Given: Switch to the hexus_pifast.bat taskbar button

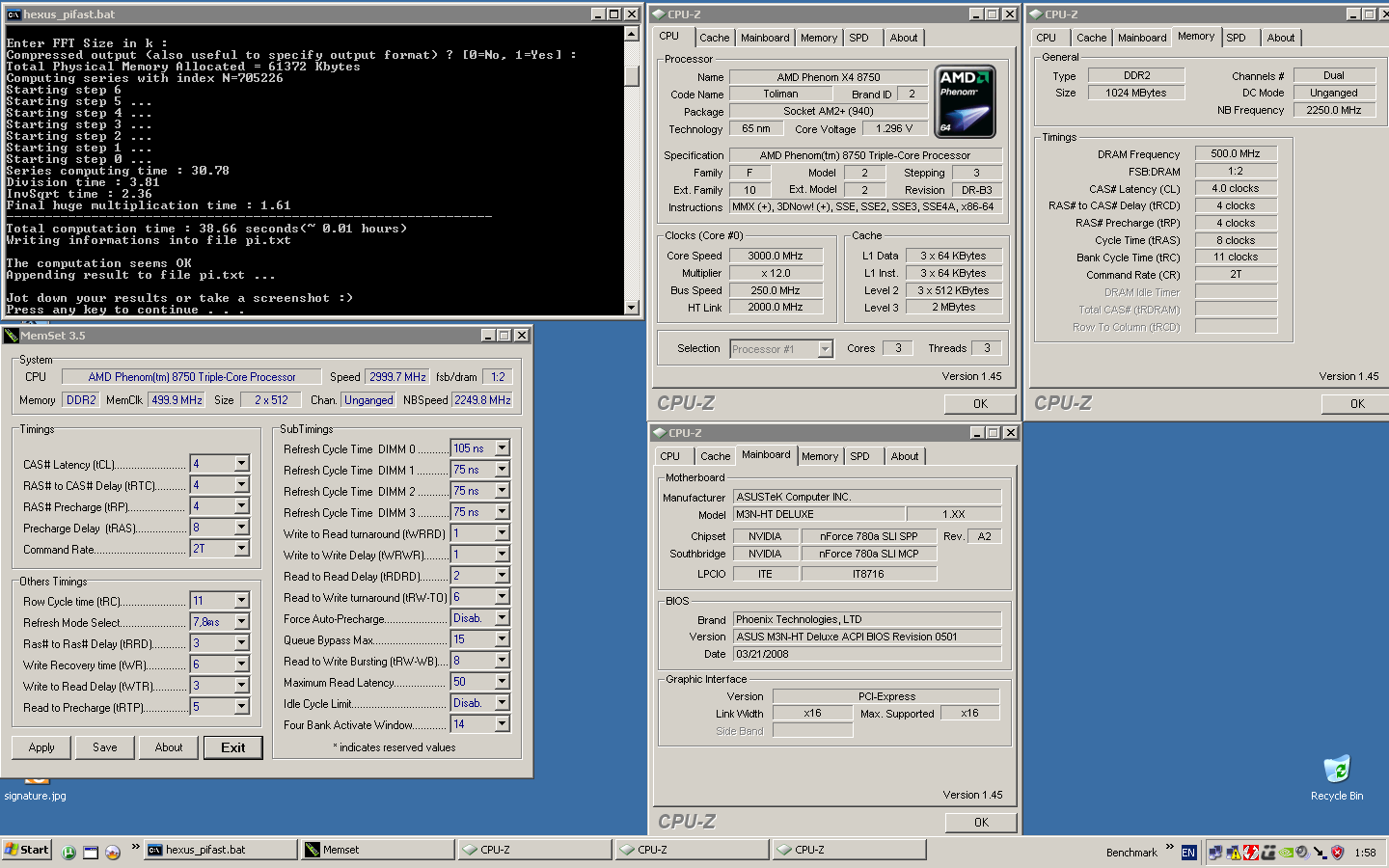Looking at the screenshot, I should pyautogui.click(x=221, y=850).
